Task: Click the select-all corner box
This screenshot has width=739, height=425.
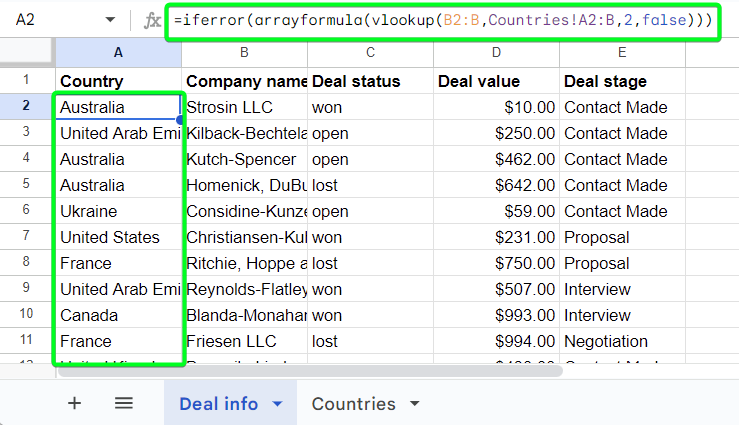Action: click(x=26, y=52)
